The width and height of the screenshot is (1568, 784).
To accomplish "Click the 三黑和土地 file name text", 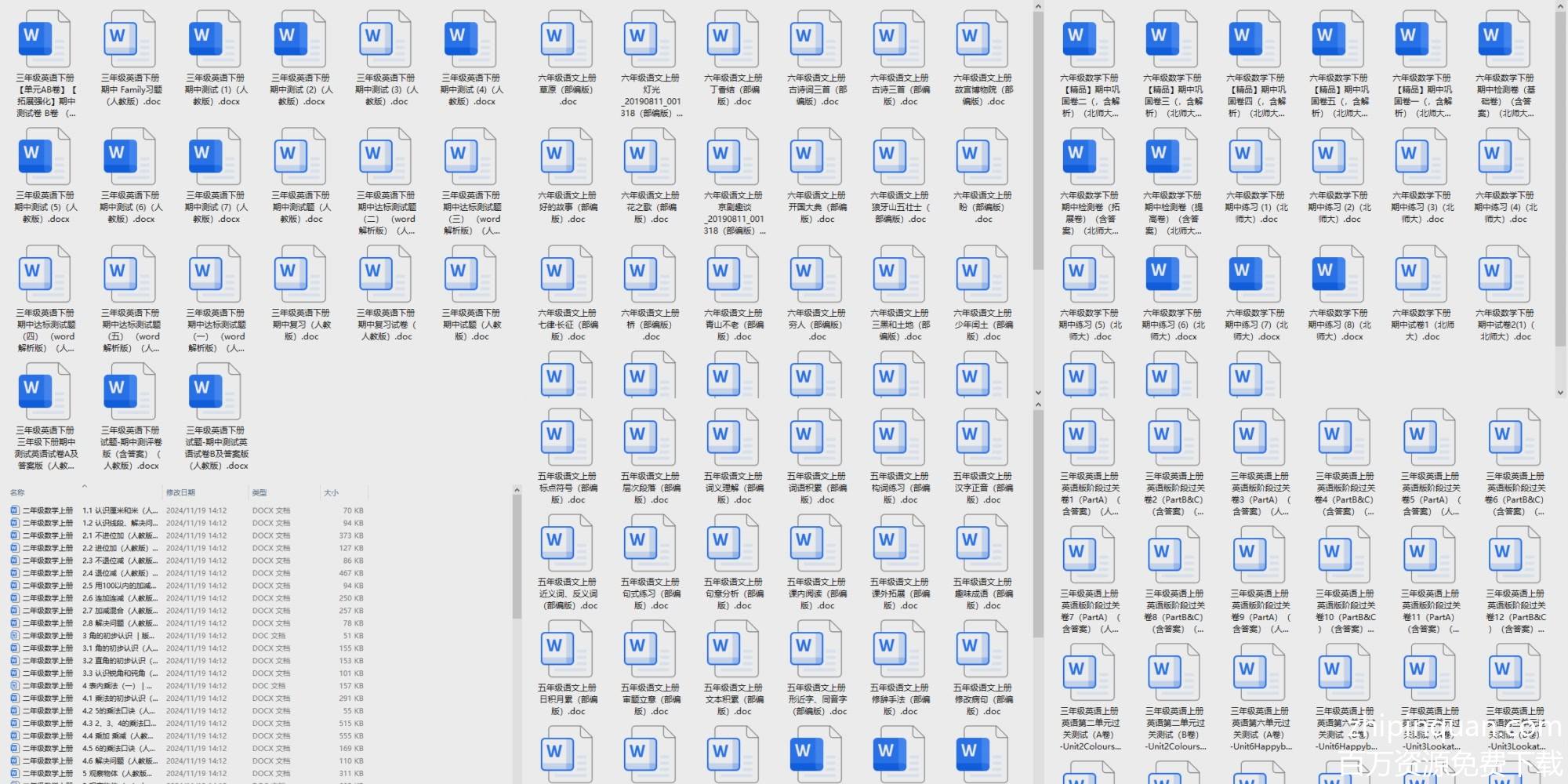I will coord(899,325).
